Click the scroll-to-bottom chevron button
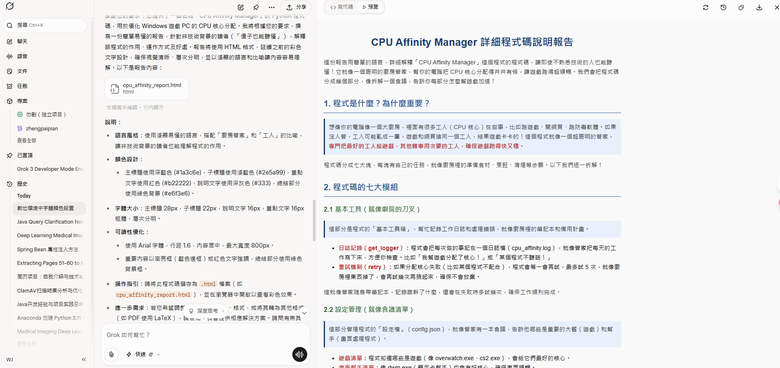The image size is (780, 368). (x=304, y=312)
